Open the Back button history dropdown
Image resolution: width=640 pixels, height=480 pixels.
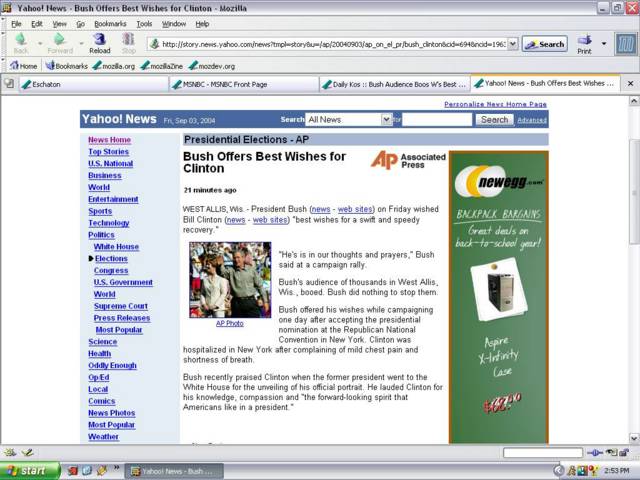[x=40, y=43]
